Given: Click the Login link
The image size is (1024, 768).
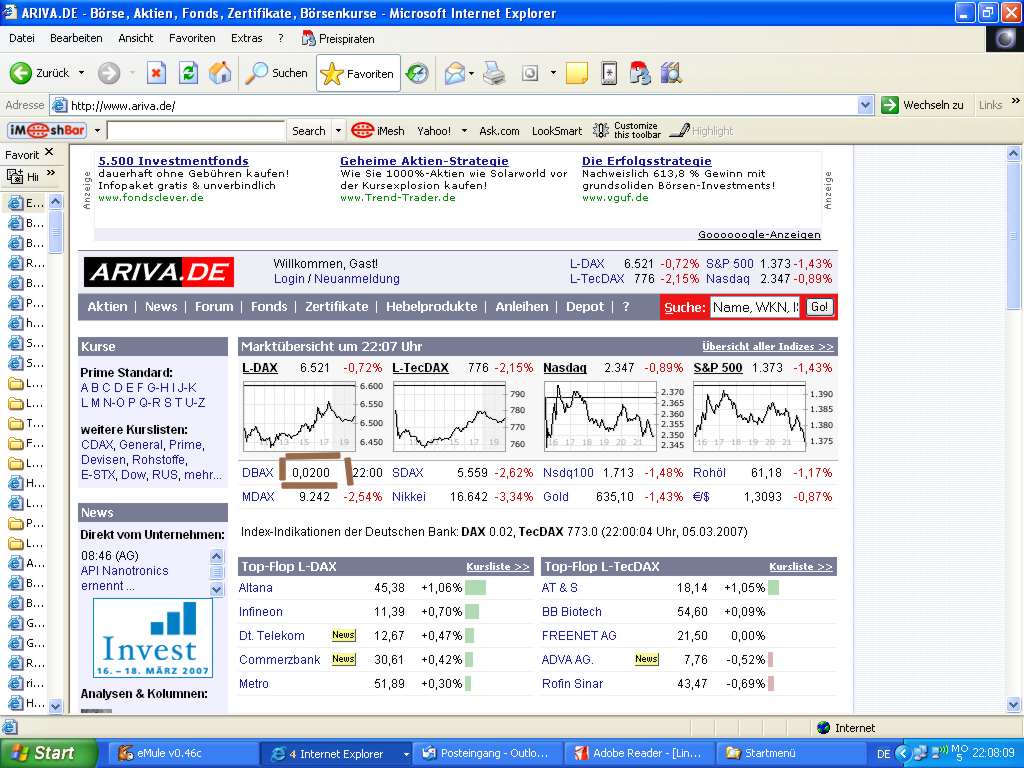Looking at the screenshot, I should pos(289,279).
